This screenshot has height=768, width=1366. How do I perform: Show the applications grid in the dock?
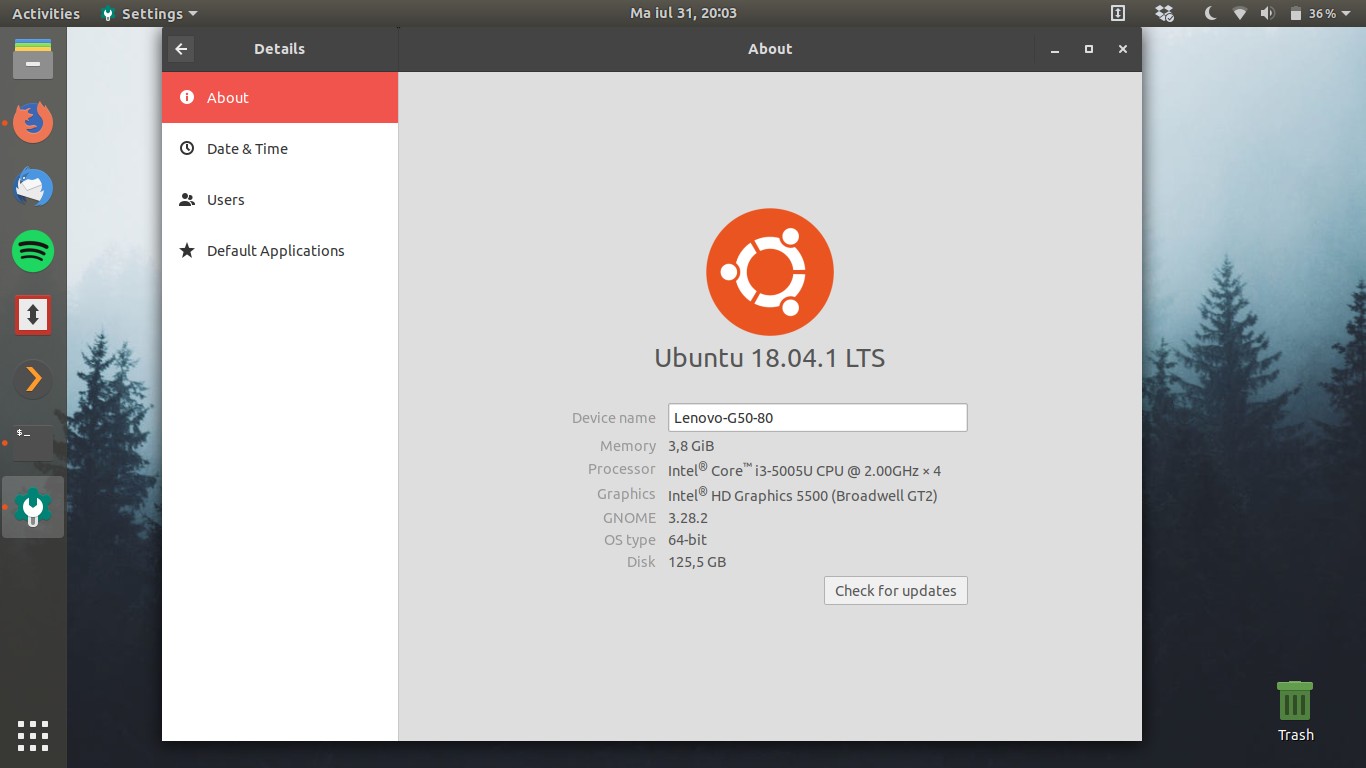33,735
